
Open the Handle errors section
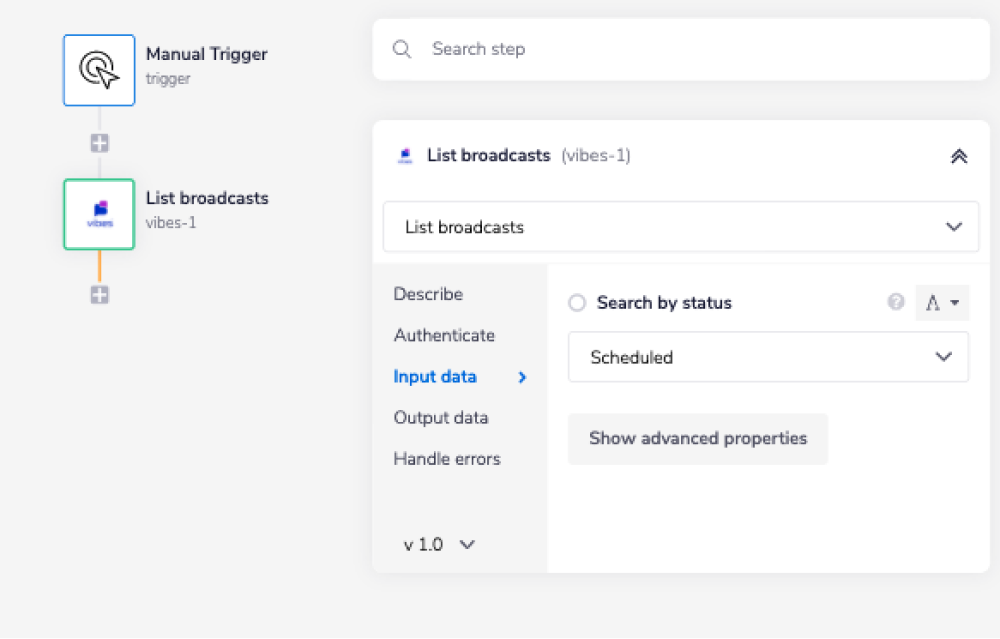(x=447, y=459)
